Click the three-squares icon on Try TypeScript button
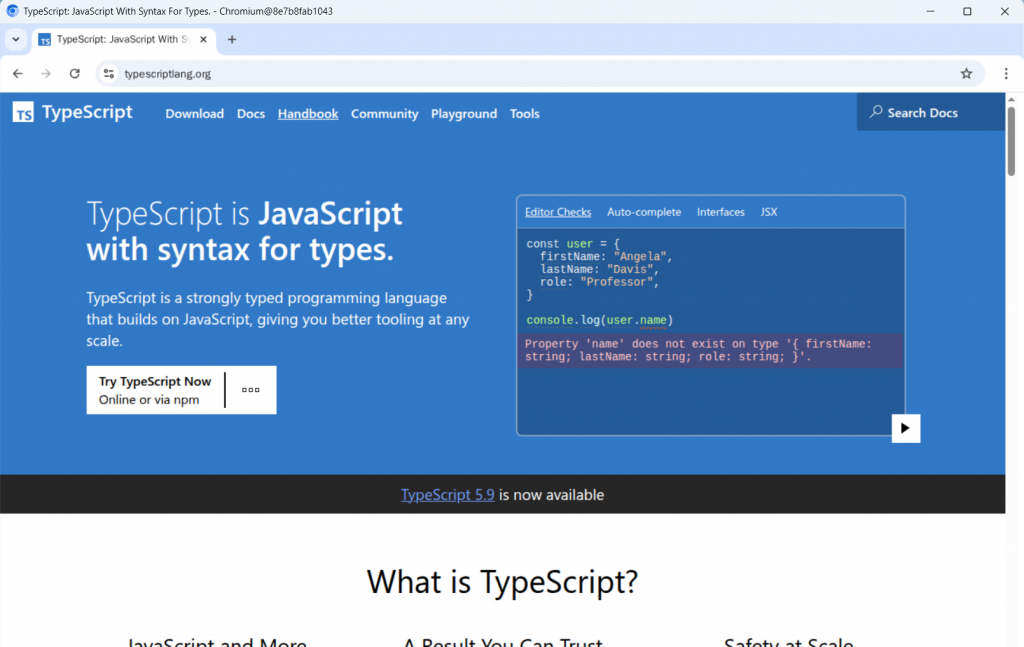The height and width of the screenshot is (647, 1024). pos(251,390)
